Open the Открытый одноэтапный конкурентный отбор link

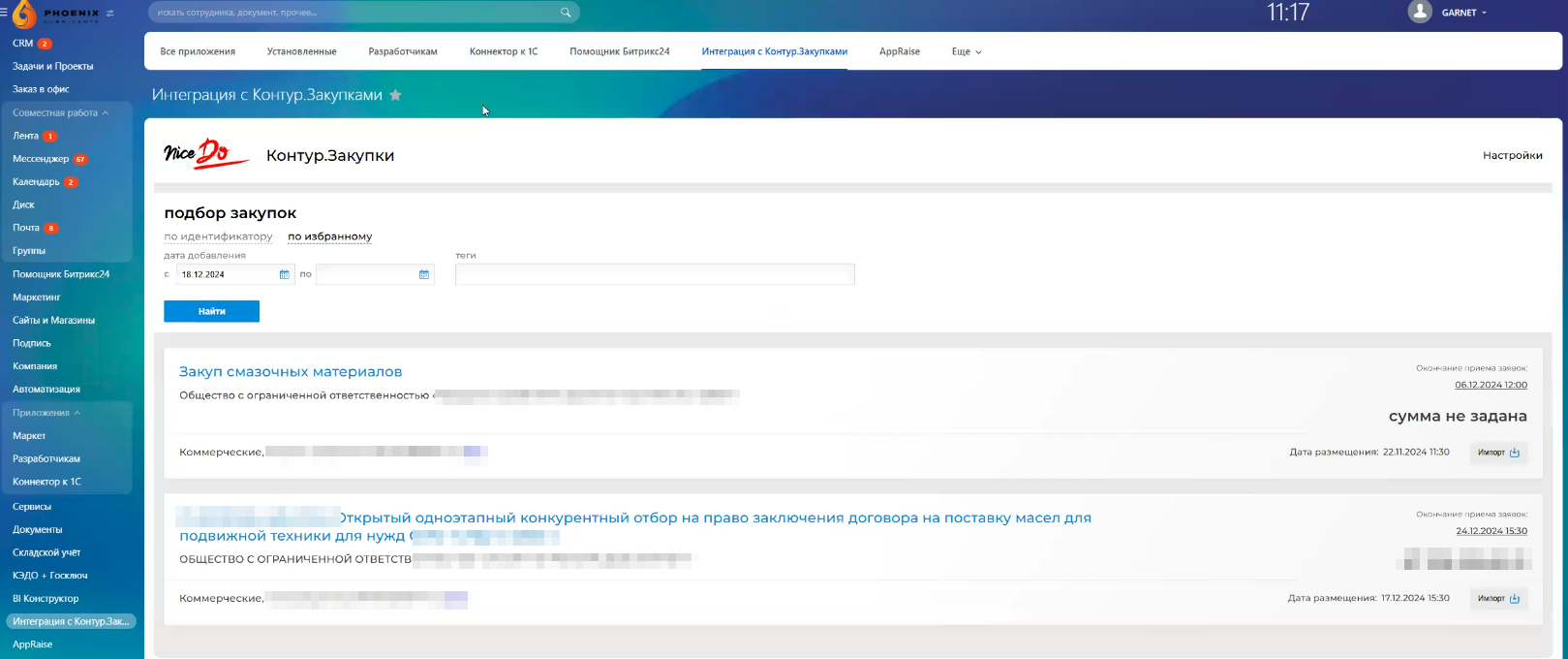pos(635,526)
